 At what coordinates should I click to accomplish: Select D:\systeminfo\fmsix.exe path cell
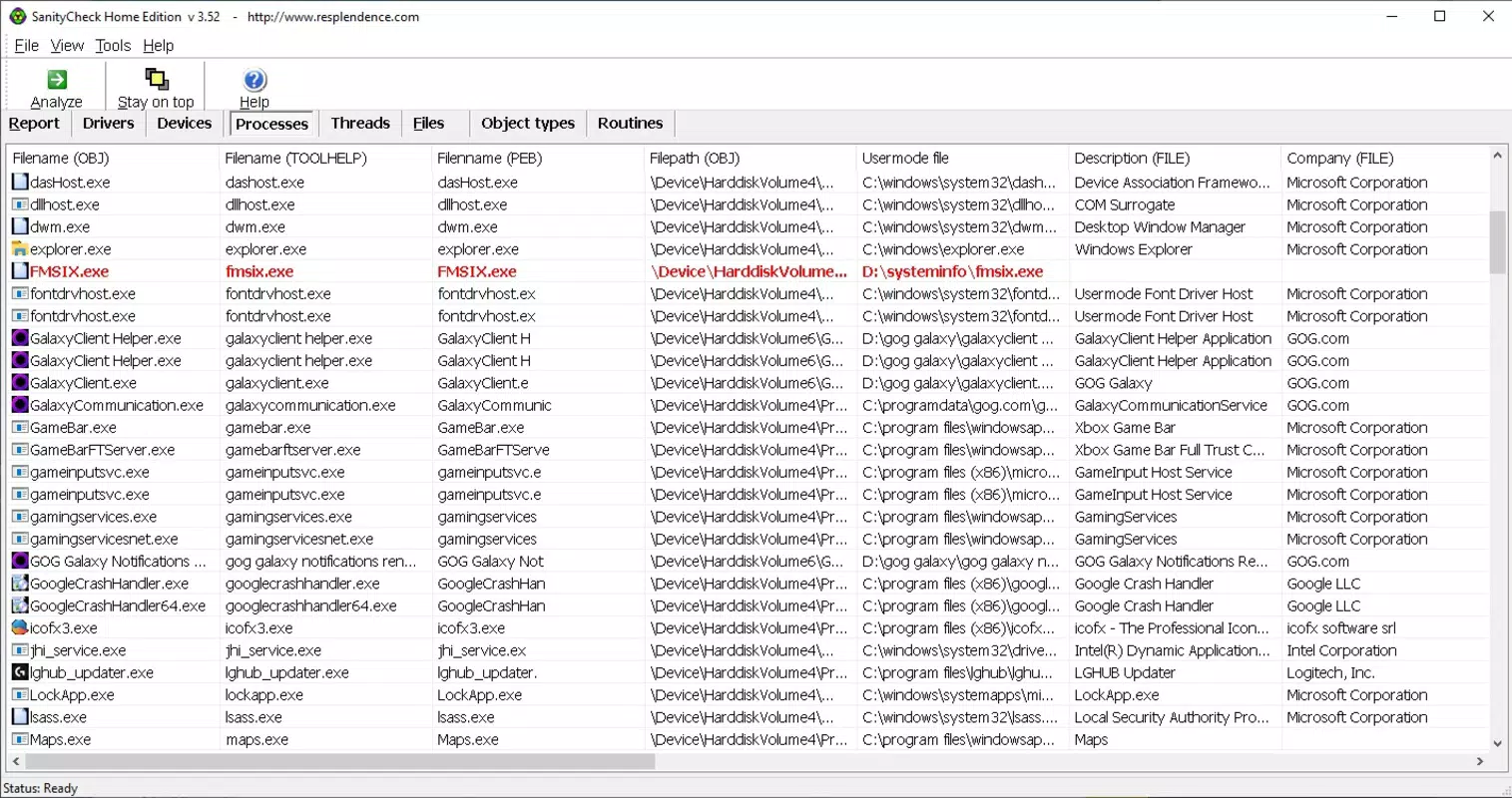952,271
